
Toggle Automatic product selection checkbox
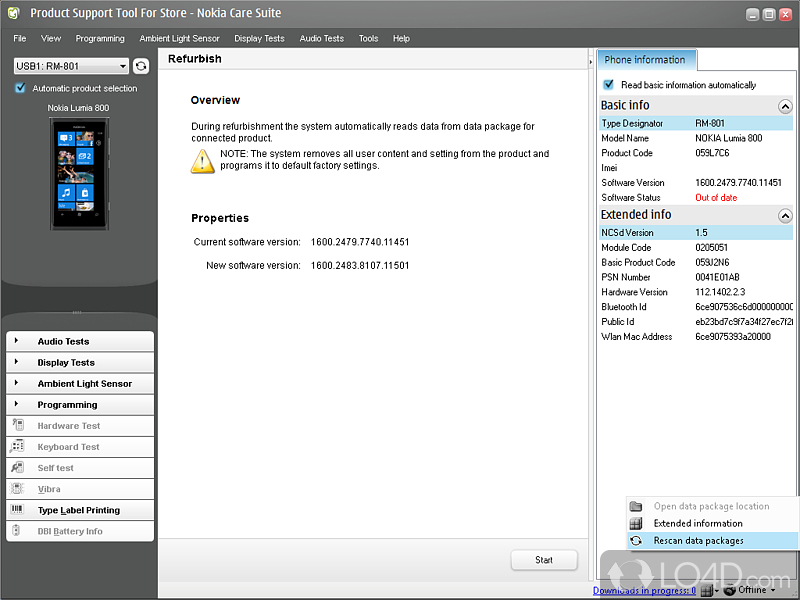pyautogui.click(x=21, y=88)
